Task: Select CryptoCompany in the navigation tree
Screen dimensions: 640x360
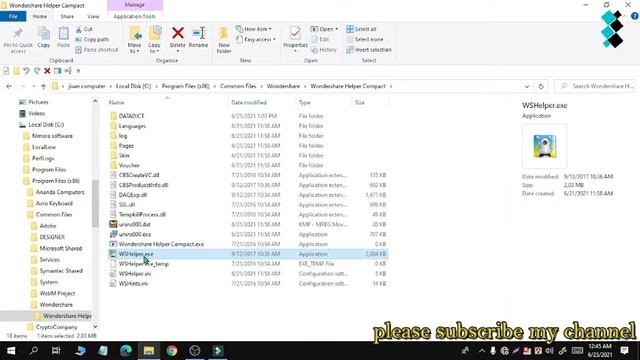Action: pyautogui.click(x=56, y=327)
